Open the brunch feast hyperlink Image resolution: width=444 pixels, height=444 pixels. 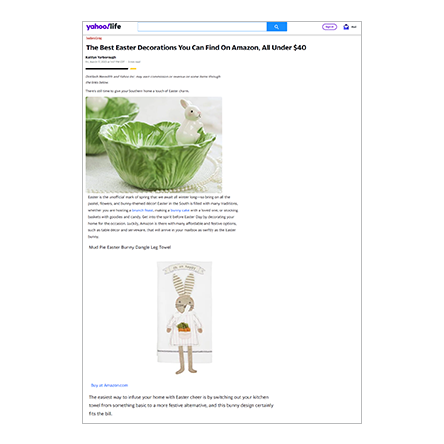point(142,210)
